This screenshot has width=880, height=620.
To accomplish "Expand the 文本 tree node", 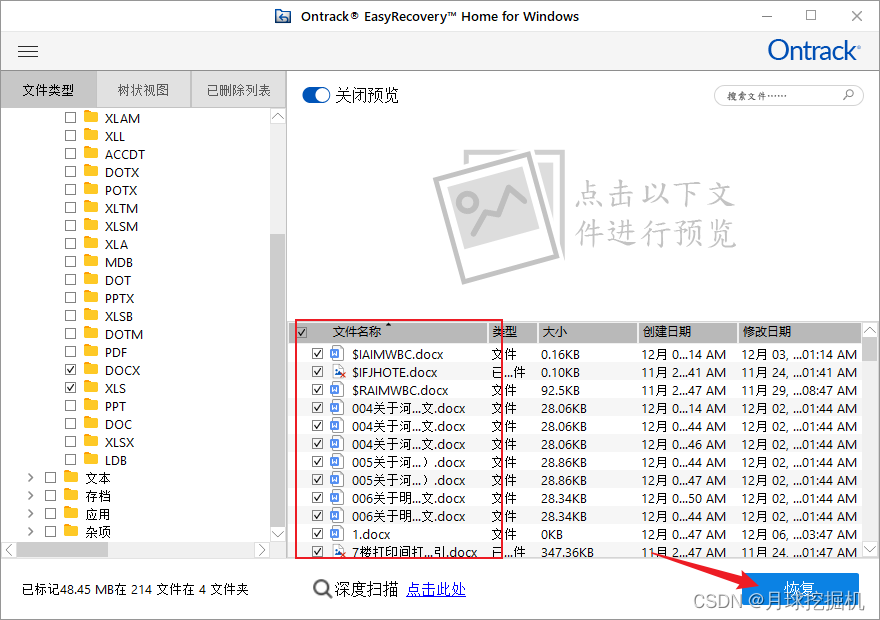I will tap(30, 477).
